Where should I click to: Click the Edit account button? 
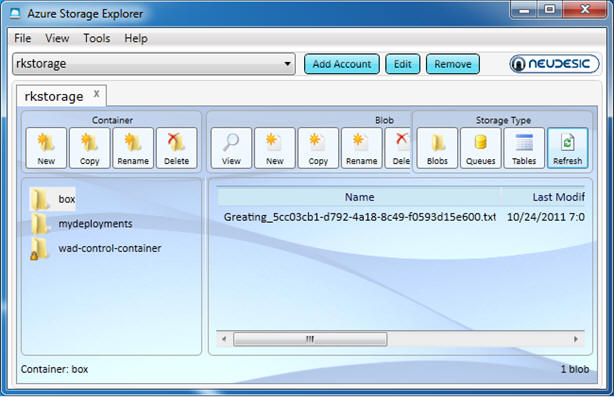[402, 64]
